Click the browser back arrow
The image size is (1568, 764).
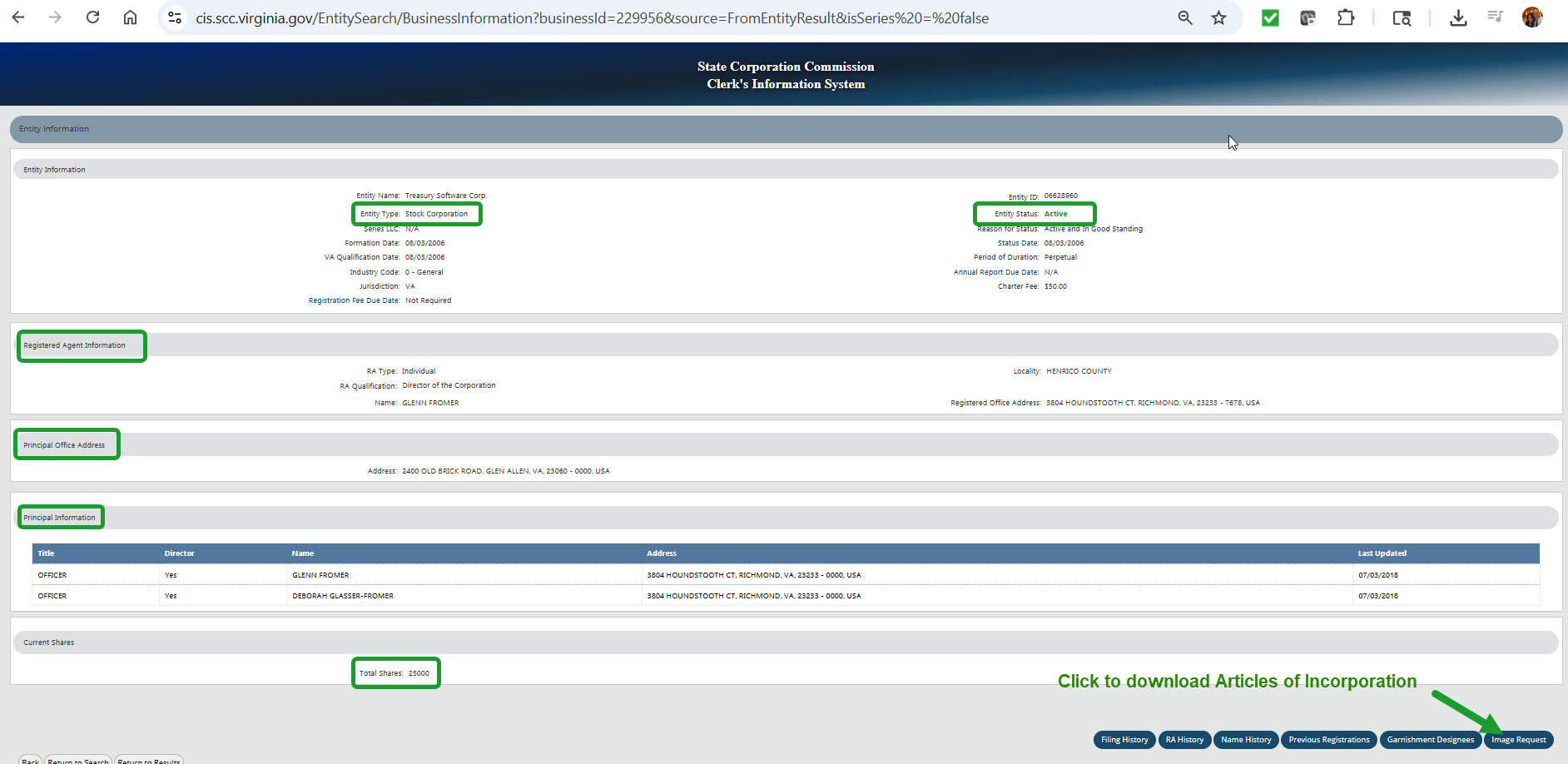point(18,17)
